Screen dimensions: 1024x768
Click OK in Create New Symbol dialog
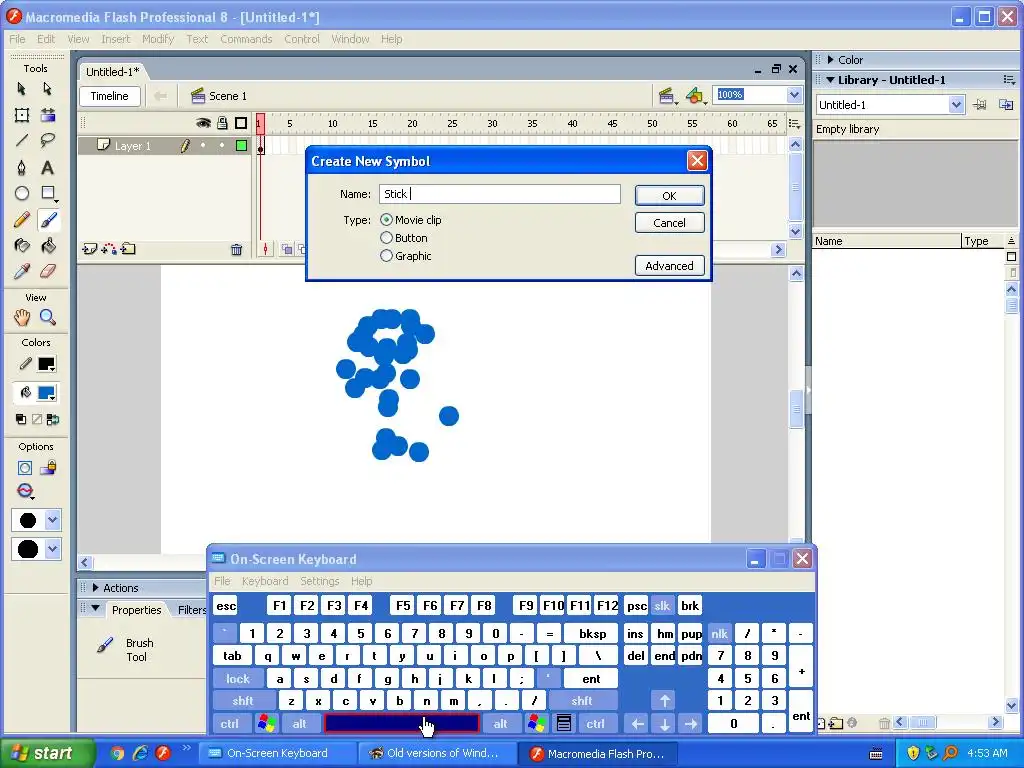coord(669,196)
